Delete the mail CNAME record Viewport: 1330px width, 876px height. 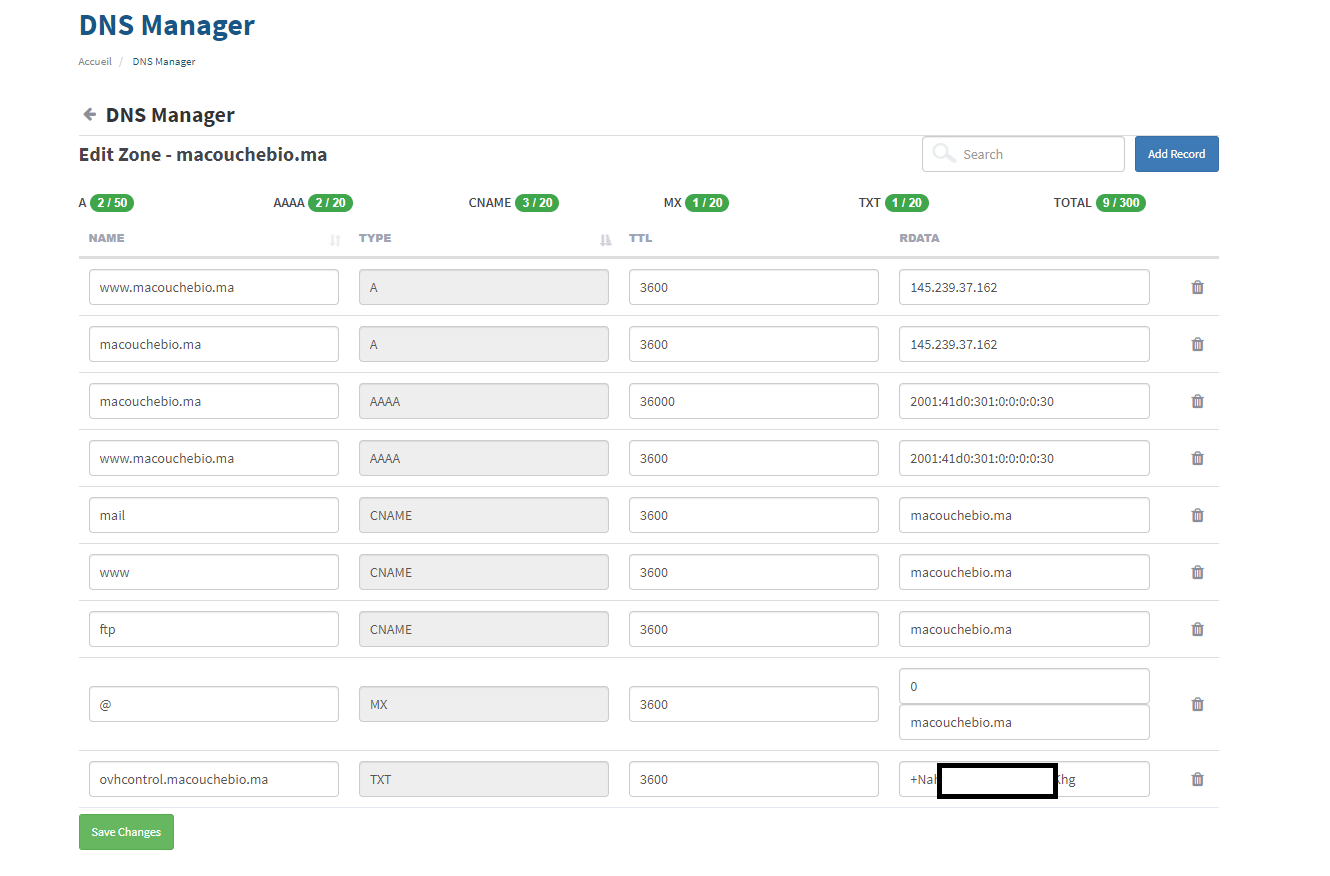1197,516
